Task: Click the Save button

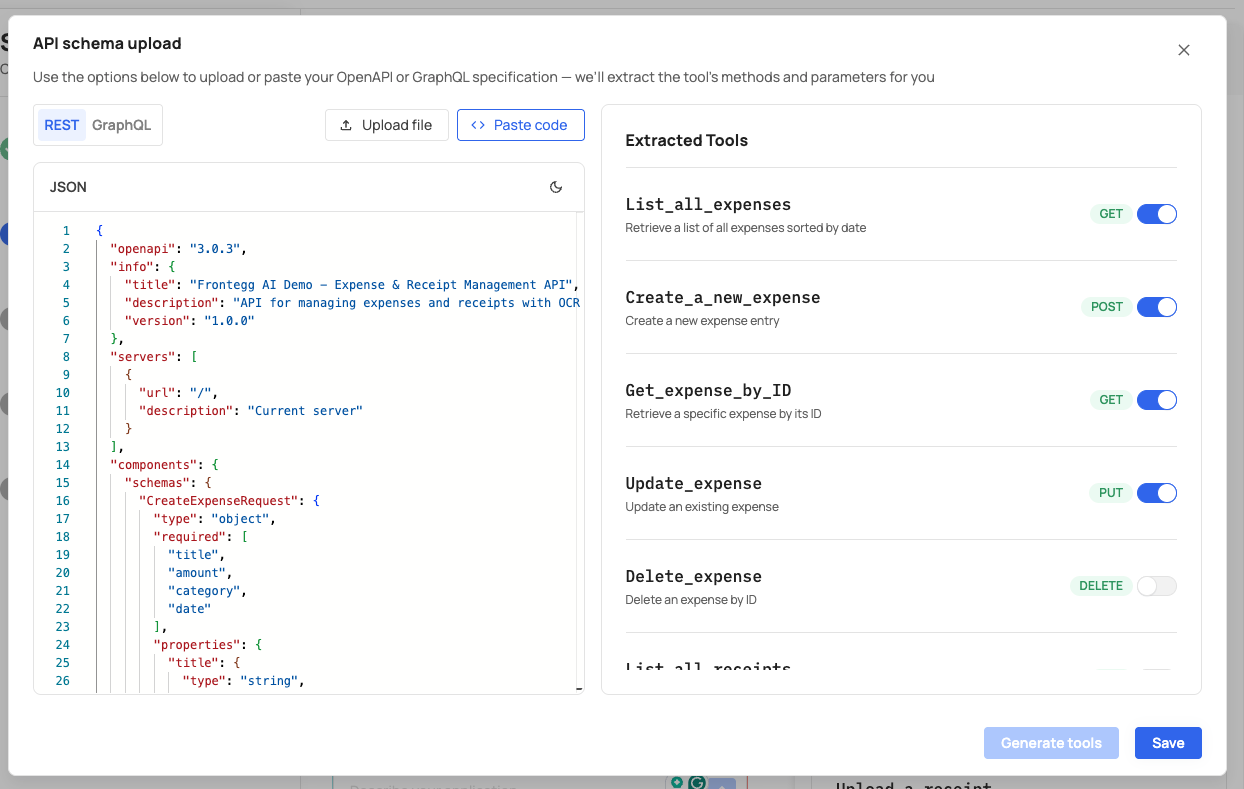Action: pyautogui.click(x=1168, y=743)
